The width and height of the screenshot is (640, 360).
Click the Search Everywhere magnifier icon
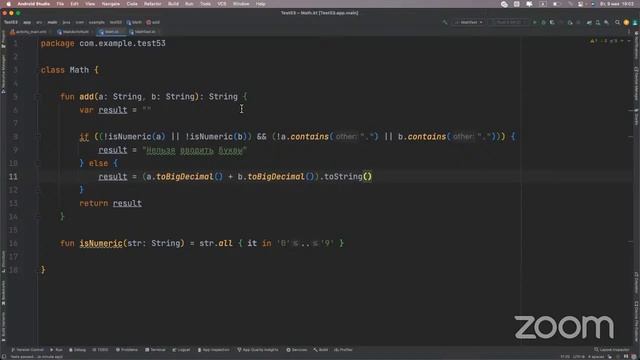point(618,22)
